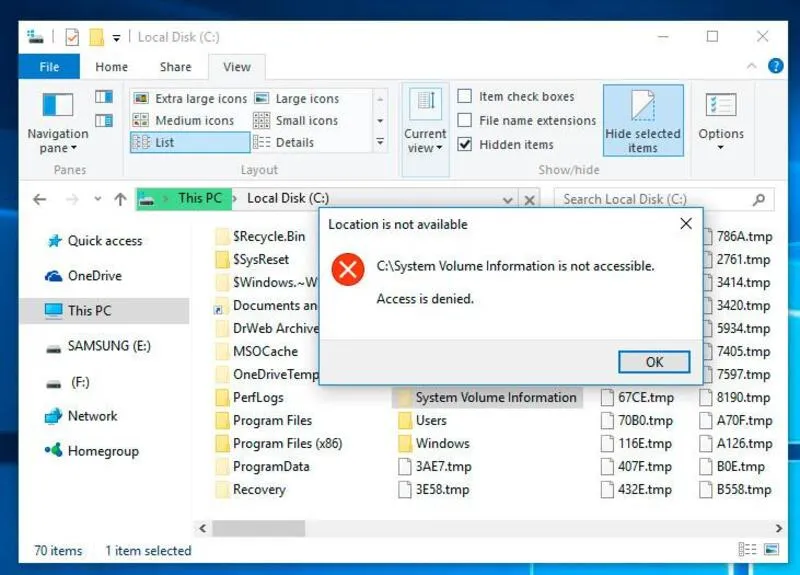Click the Up arrow navigation icon
Image resolution: width=800 pixels, height=575 pixels.
120,199
